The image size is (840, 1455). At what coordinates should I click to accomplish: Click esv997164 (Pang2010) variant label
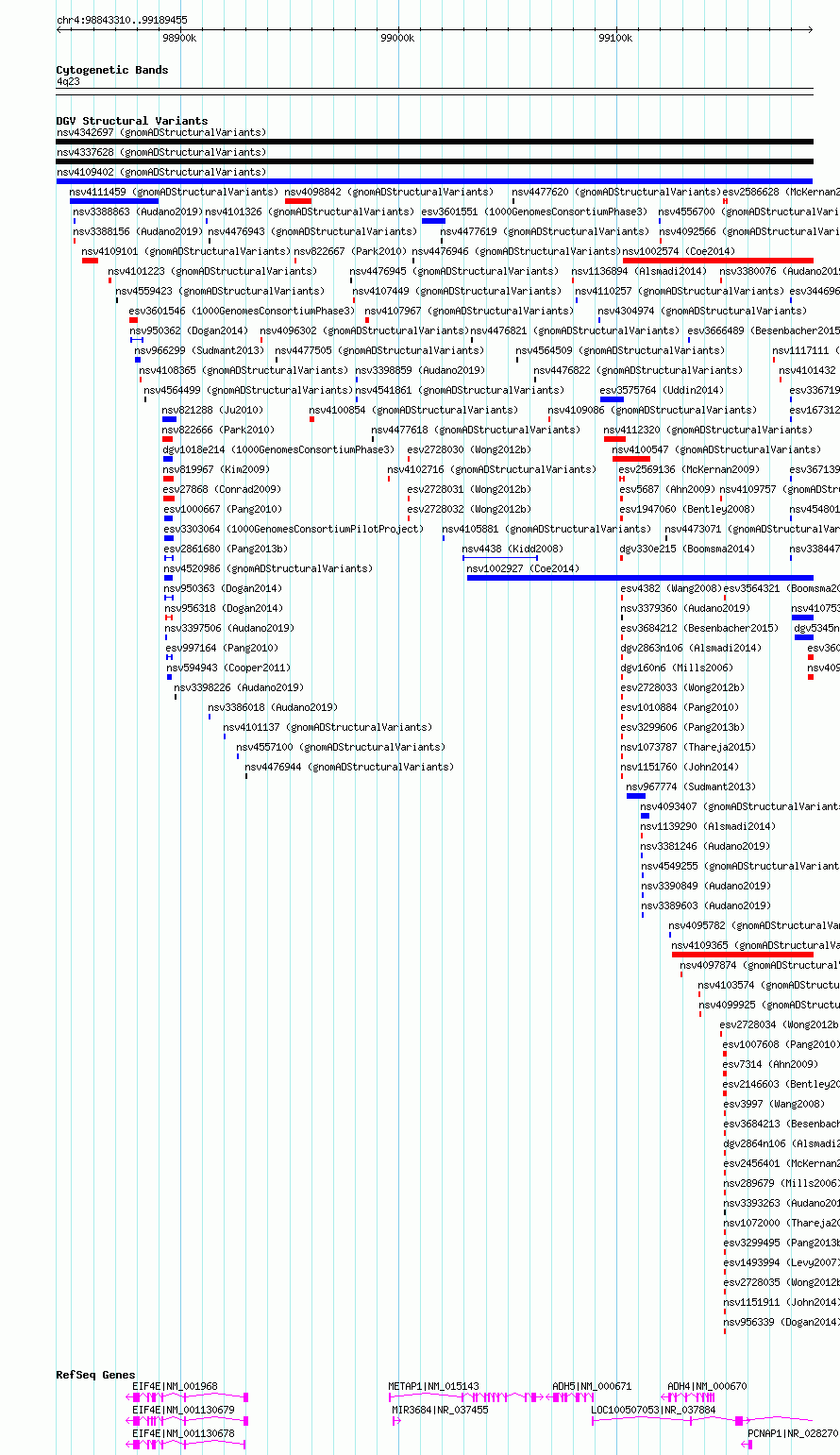click(222, 648)
